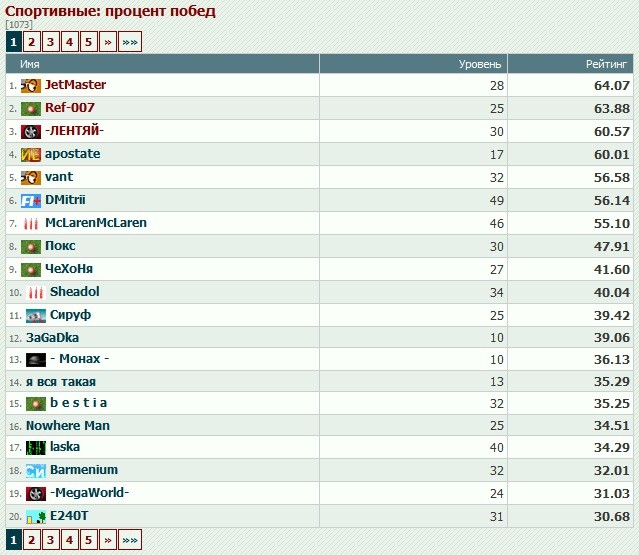Open page 3 in bottom pagination
This screenshot has width=639, height=555.
tap(50, 541)
